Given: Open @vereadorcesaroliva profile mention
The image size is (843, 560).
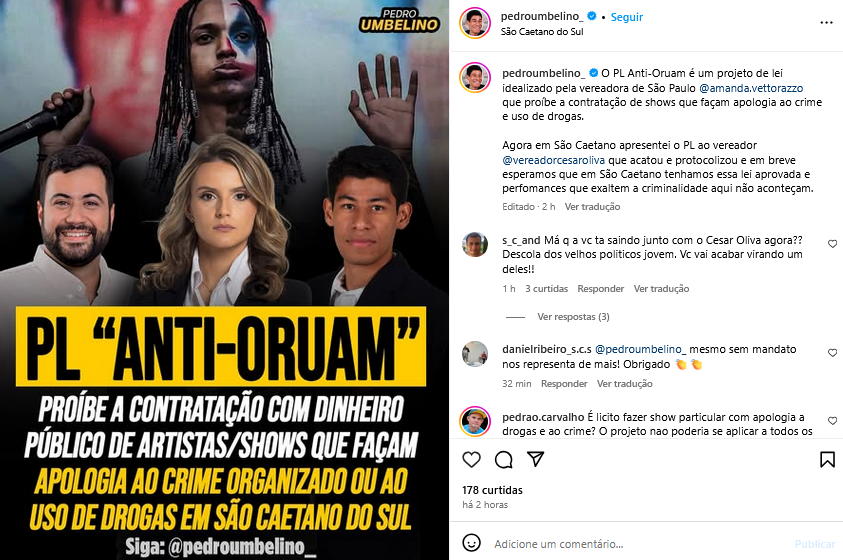Looking at the screenshot, I should [x=553, y=160].
